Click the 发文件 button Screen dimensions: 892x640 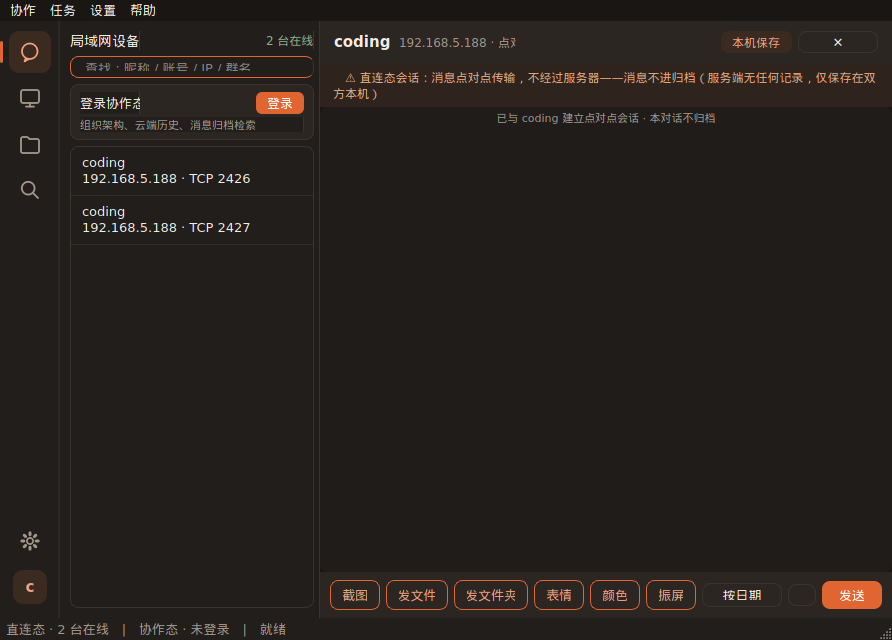tap(417, 595)
